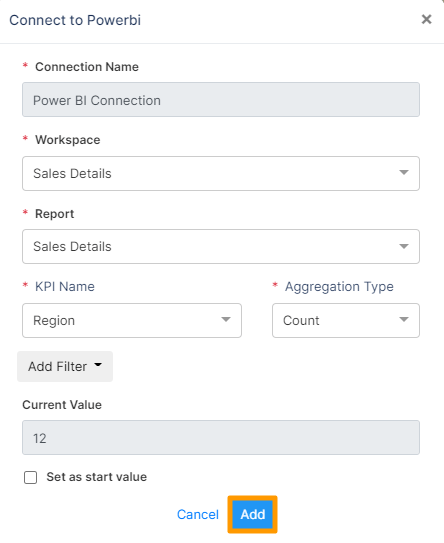The image size is (444, 543).
Task: Click the Current Value field showing 12
Action: [x=221, y=438]
